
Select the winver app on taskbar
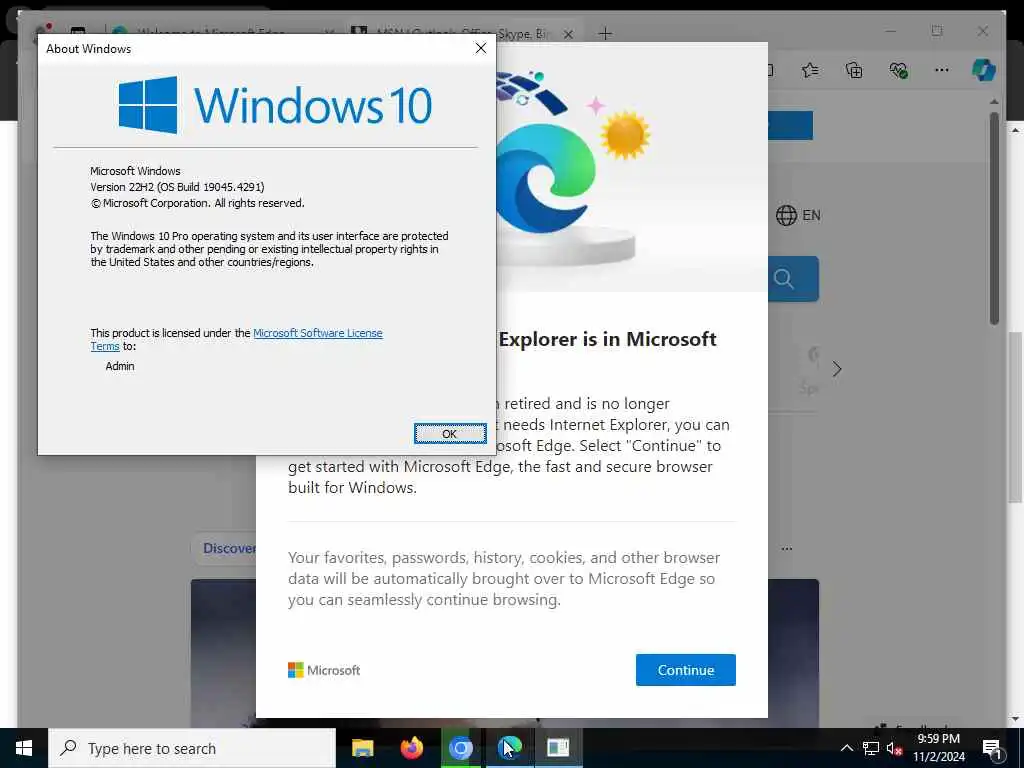coord(558,748)
